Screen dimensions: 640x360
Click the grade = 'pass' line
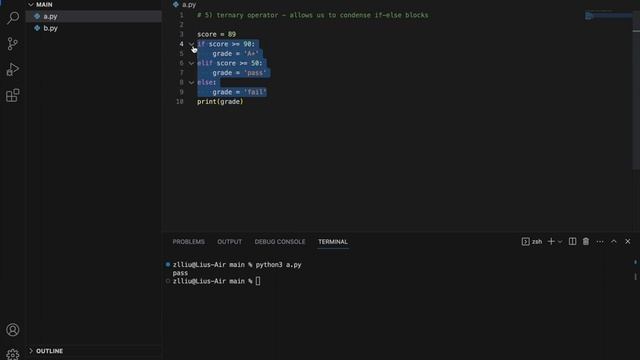239,73
